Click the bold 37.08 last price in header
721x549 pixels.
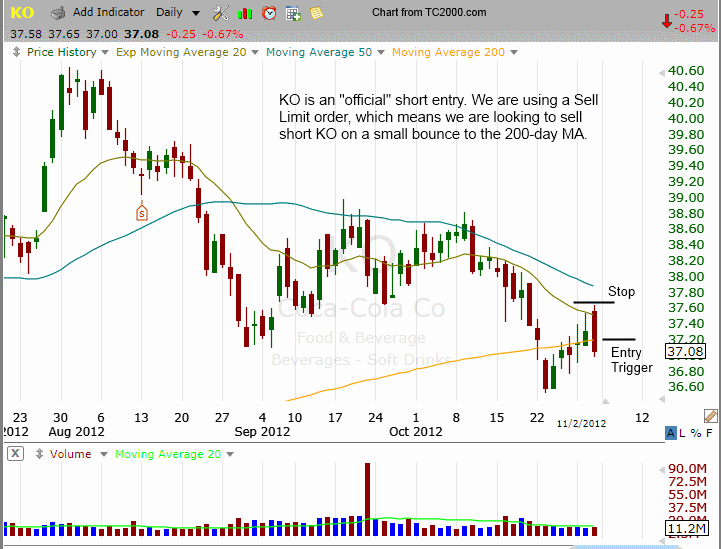pyautogui.click(x=142, y=34)
